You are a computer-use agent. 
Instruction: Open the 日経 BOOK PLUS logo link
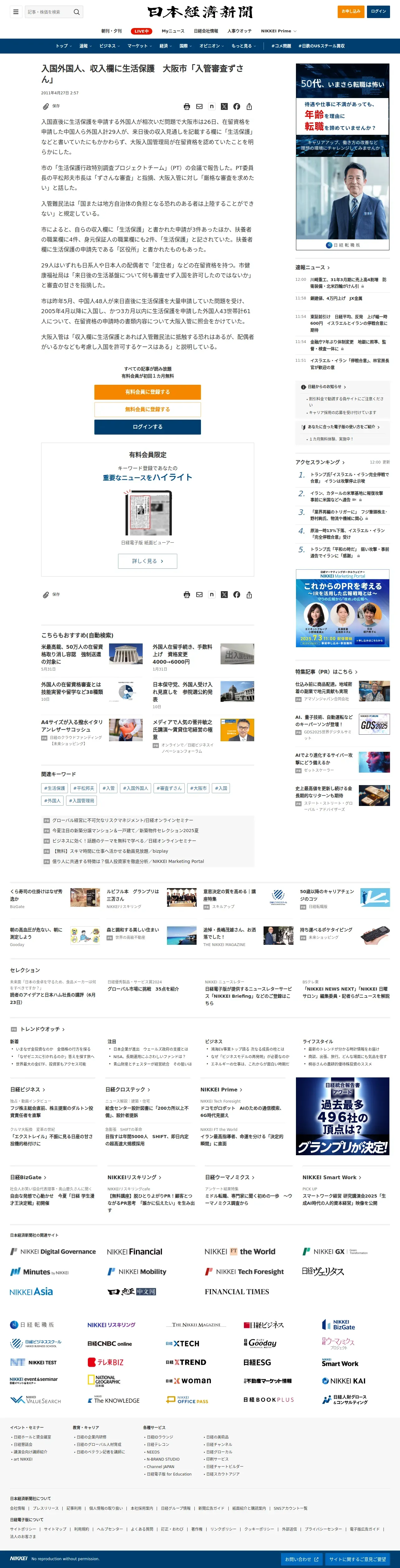269,1400
